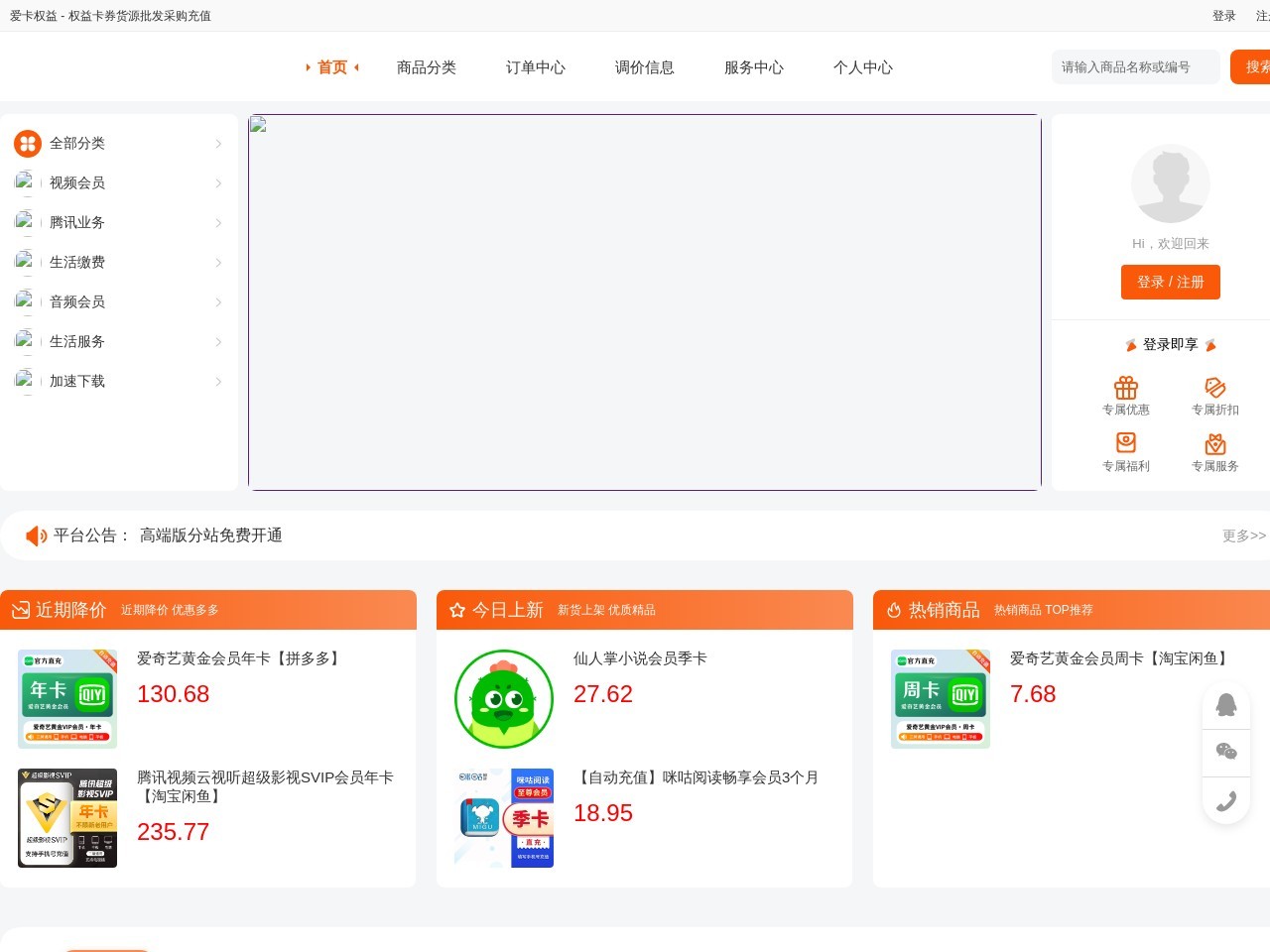The width and height of the screenshot is (1270, 952).
Task: Open 仙人掌小说 cactus product thumbnail
Action: coord(504,699)
